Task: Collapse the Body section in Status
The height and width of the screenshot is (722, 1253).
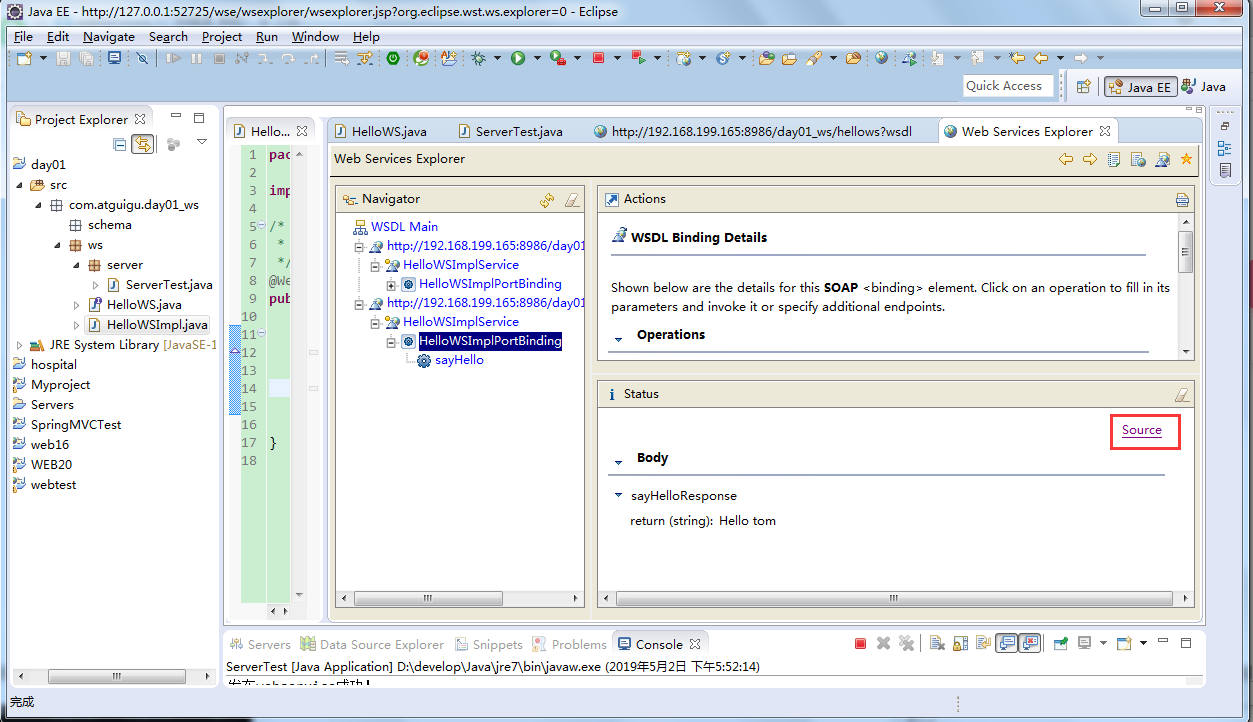Action: point(618,461)
